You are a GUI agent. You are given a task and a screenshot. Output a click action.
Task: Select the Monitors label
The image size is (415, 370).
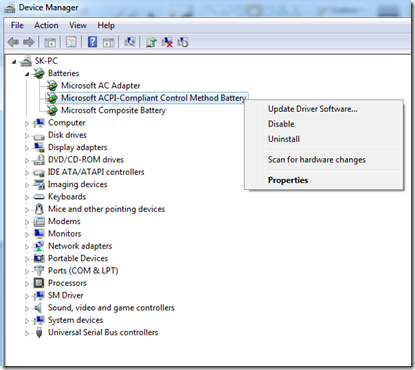pos(65,234)
